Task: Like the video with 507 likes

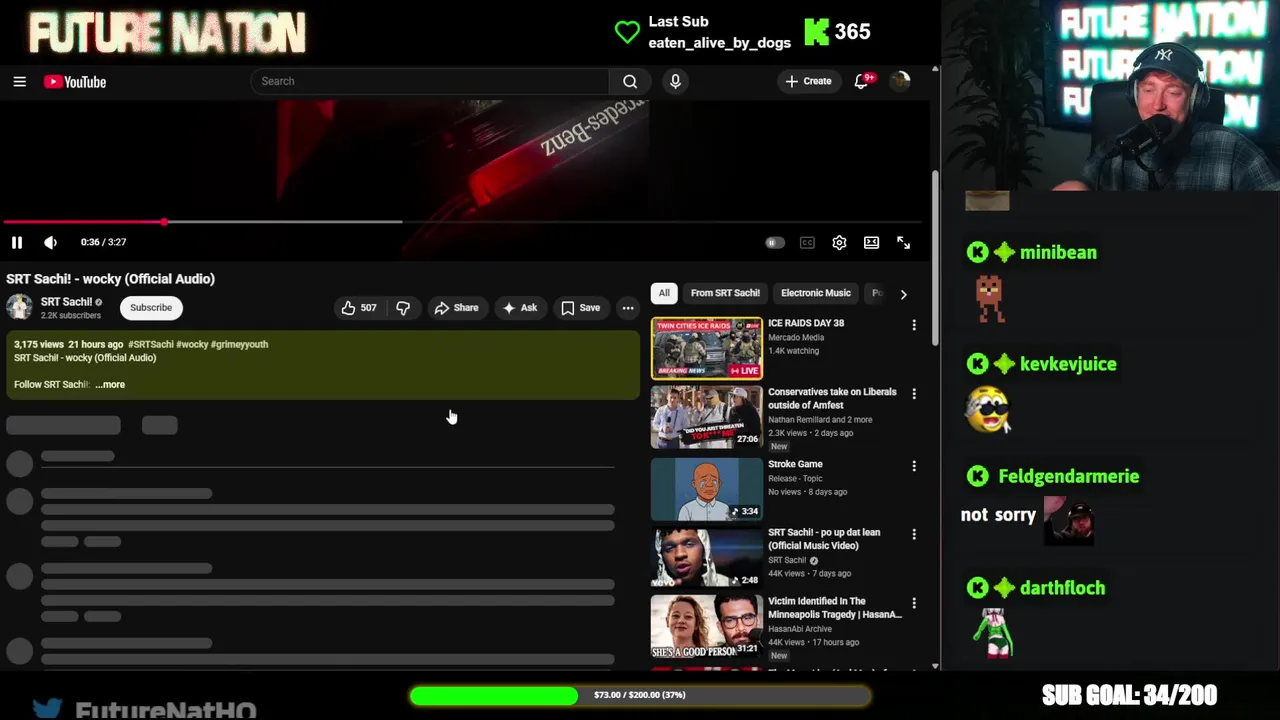Action: (359, 308)
